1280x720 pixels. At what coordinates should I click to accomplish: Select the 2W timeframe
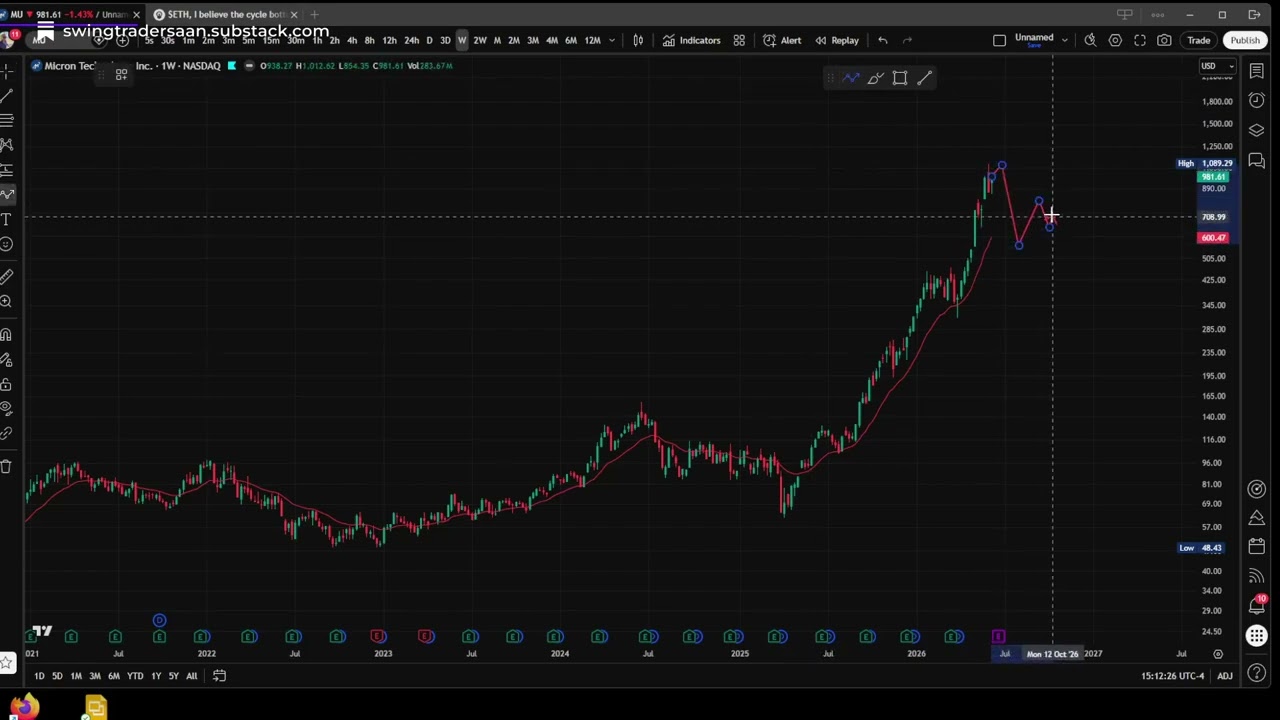click(480, 40)
